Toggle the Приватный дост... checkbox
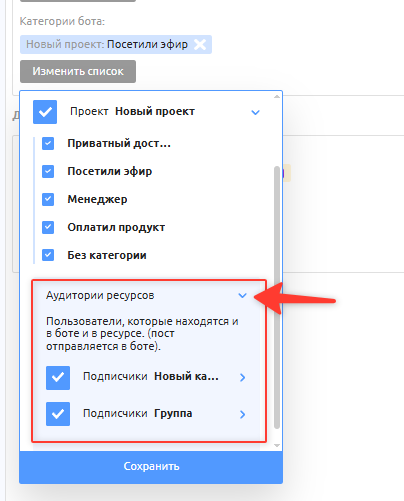 48,144
